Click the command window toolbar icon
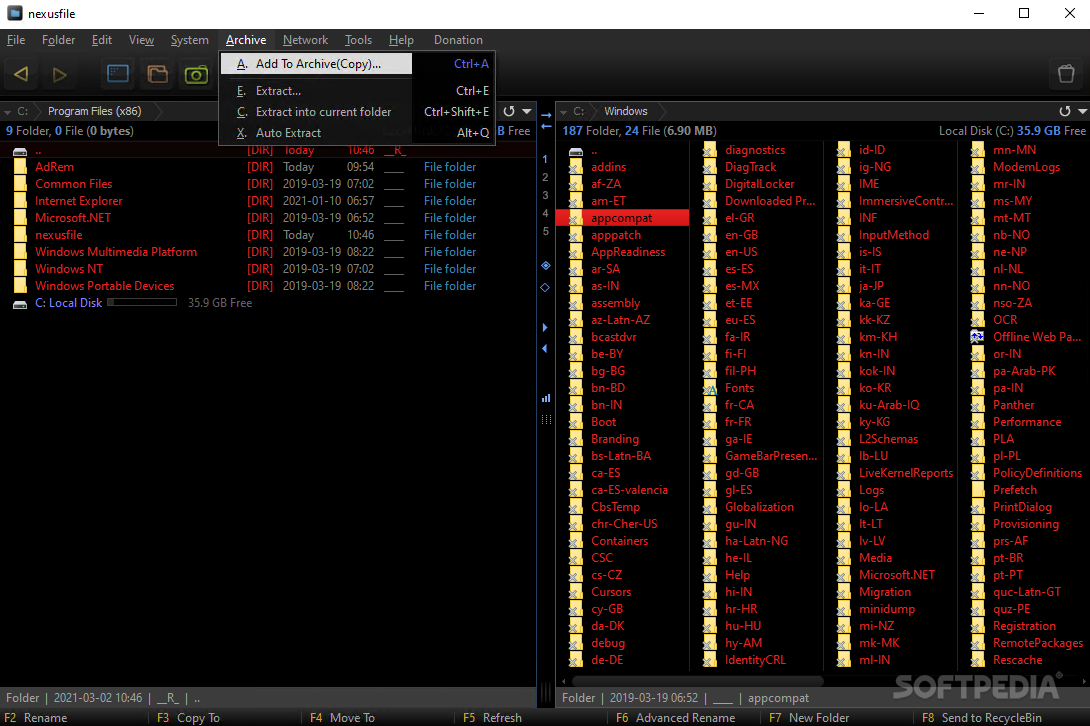 click(x=118, y=74)
